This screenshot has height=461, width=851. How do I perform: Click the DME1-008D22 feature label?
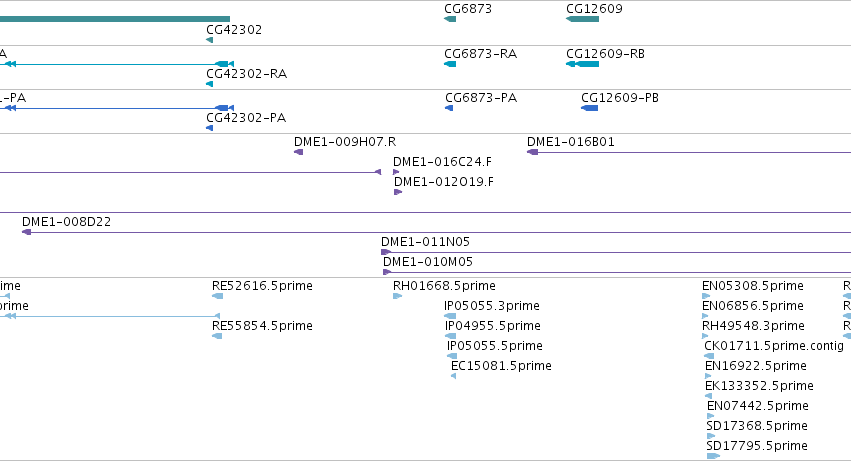(66, 222)
